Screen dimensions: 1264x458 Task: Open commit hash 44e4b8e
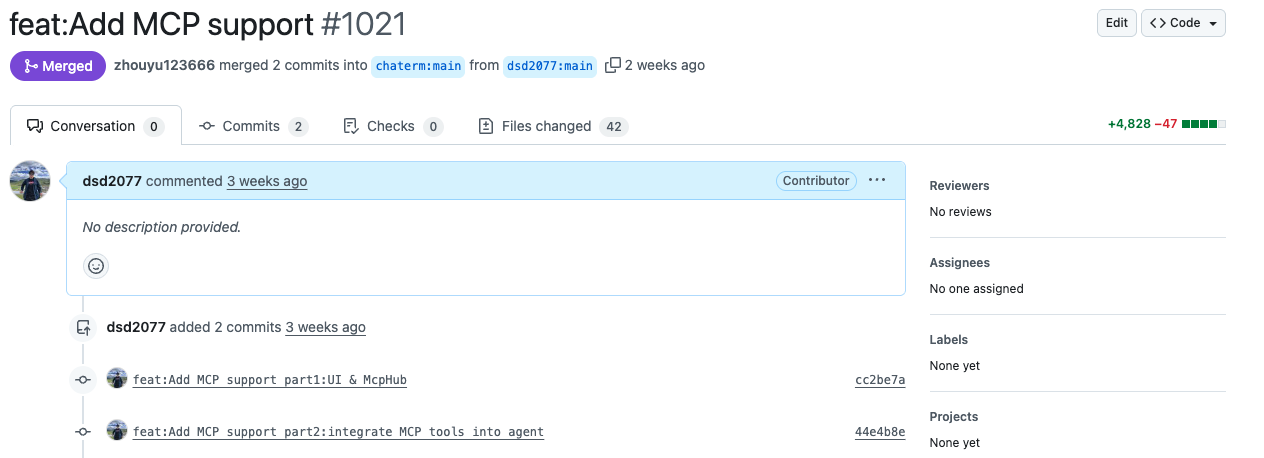(x=880, y=432)
